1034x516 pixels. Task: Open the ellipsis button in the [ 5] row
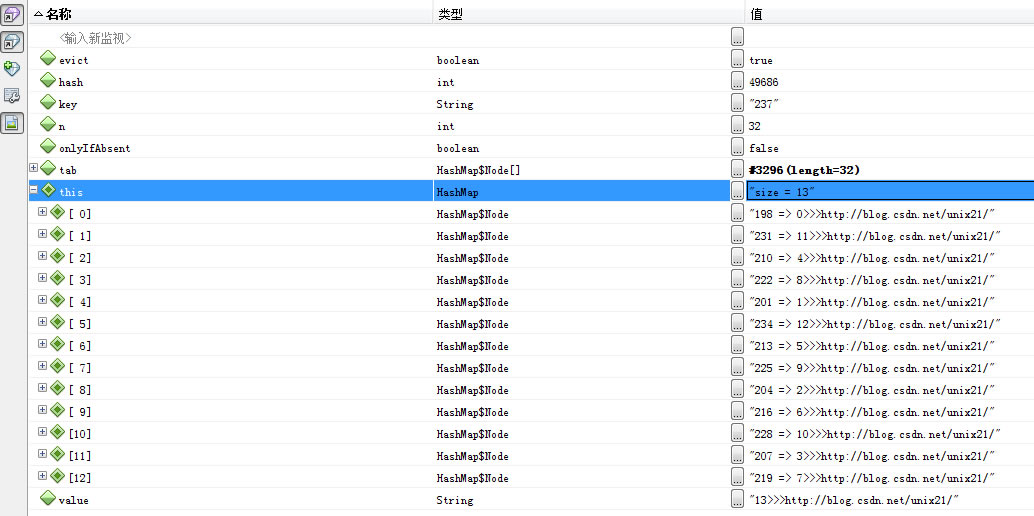click(737, 323)
